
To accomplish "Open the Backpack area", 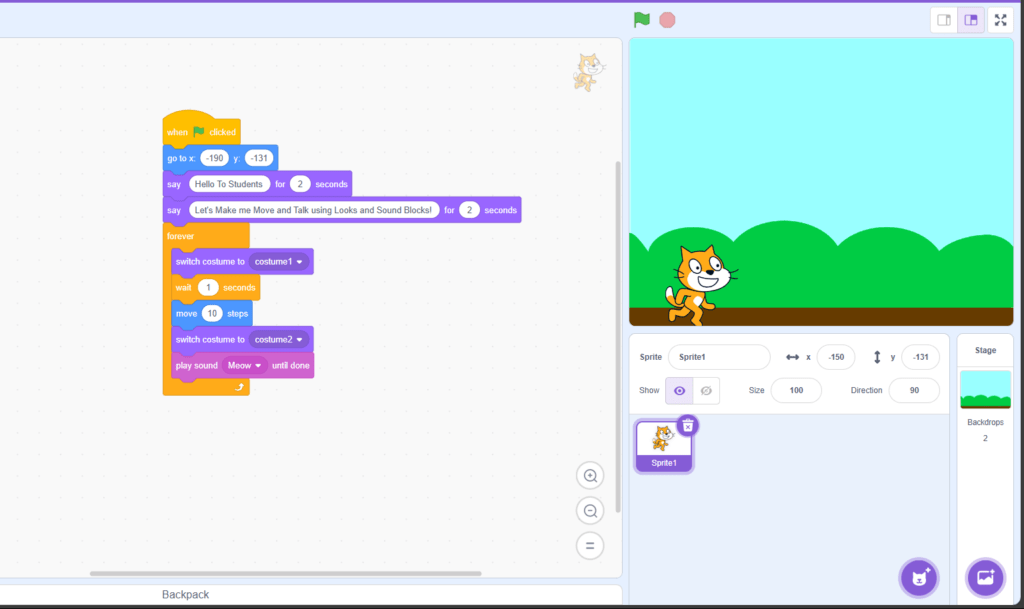I will 184,594.
